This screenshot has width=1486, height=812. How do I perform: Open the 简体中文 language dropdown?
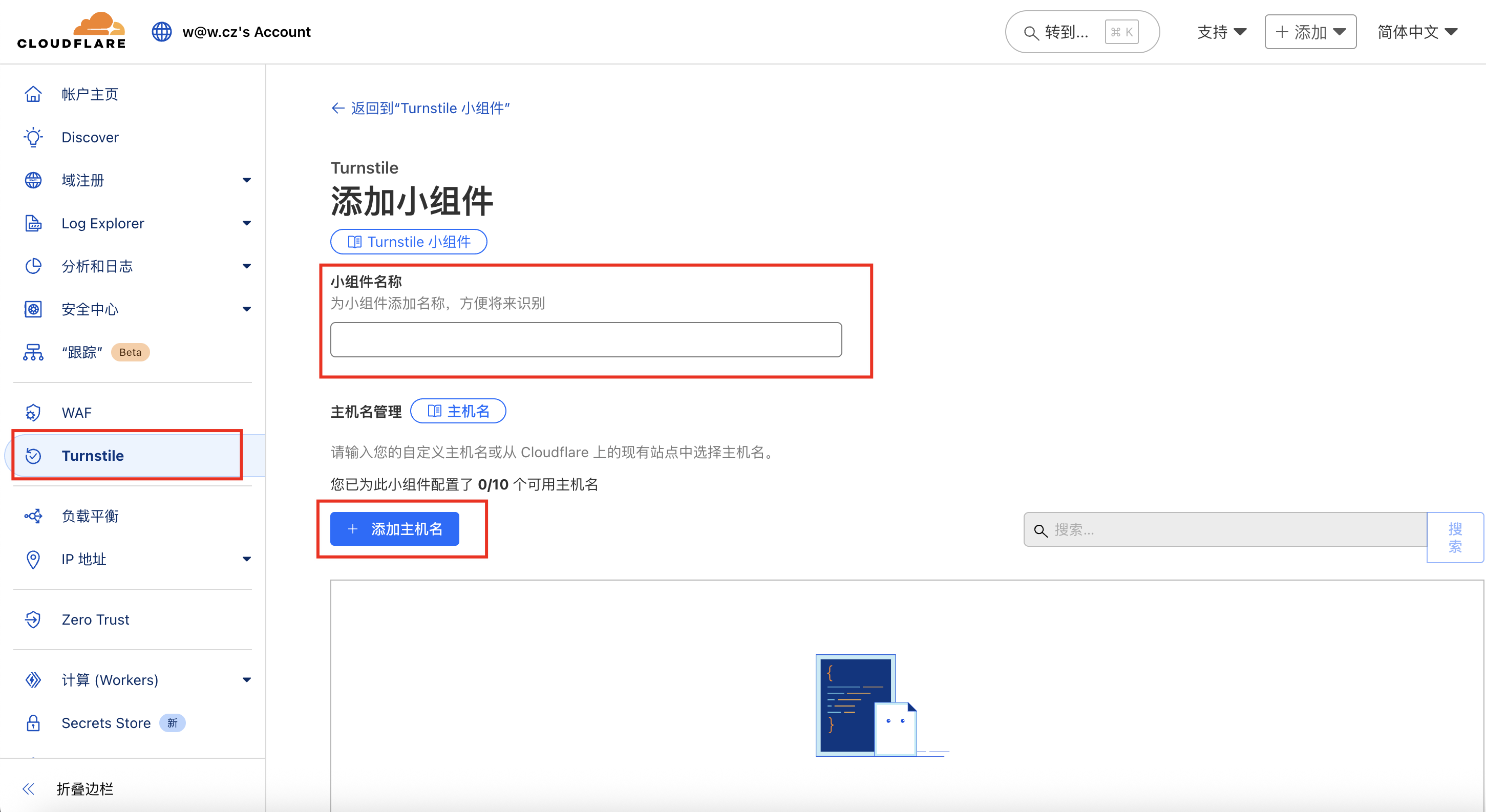tap(1417, 32)
